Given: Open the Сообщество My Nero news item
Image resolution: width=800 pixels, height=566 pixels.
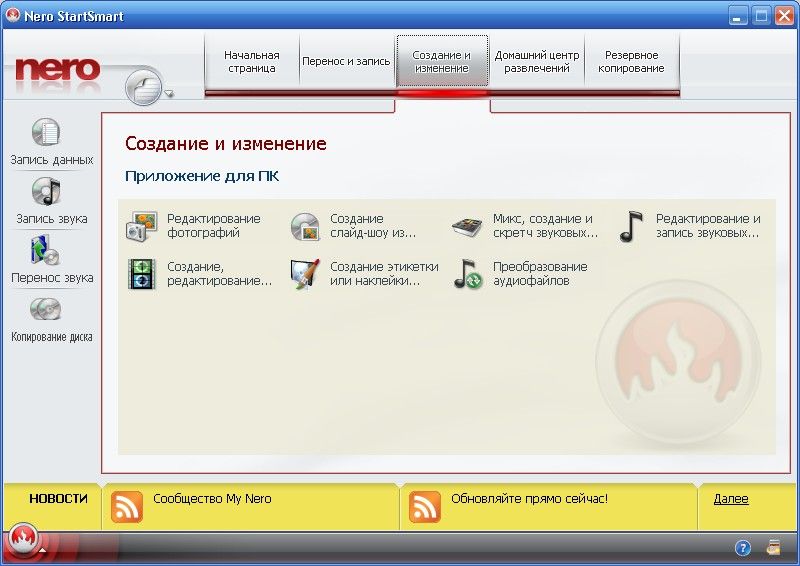Looking at the screenshot, I should pos(212,499).
